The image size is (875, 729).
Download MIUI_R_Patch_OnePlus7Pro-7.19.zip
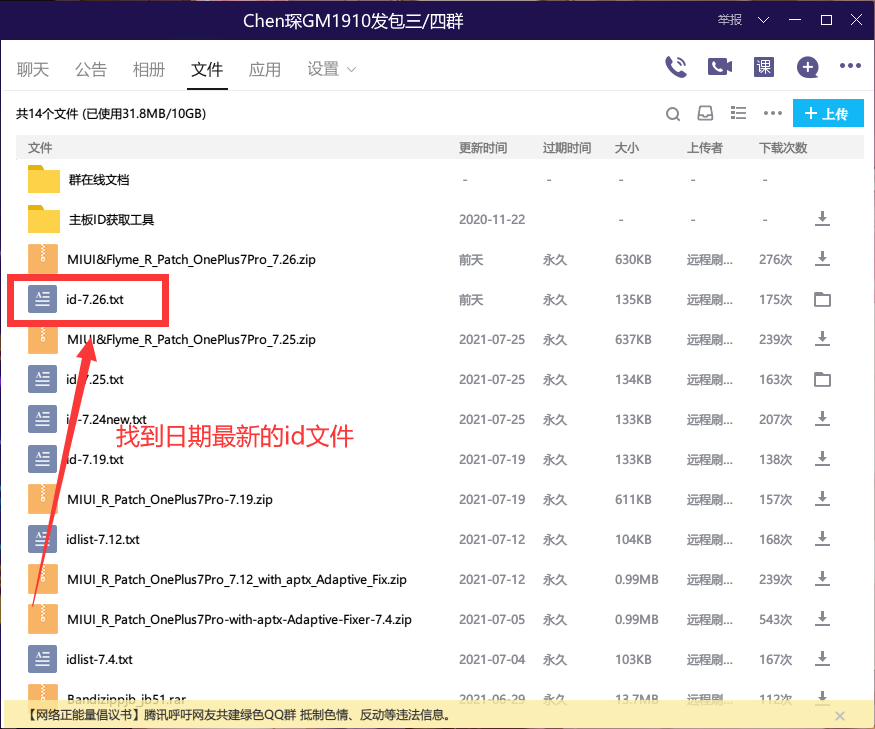[822, 499]
